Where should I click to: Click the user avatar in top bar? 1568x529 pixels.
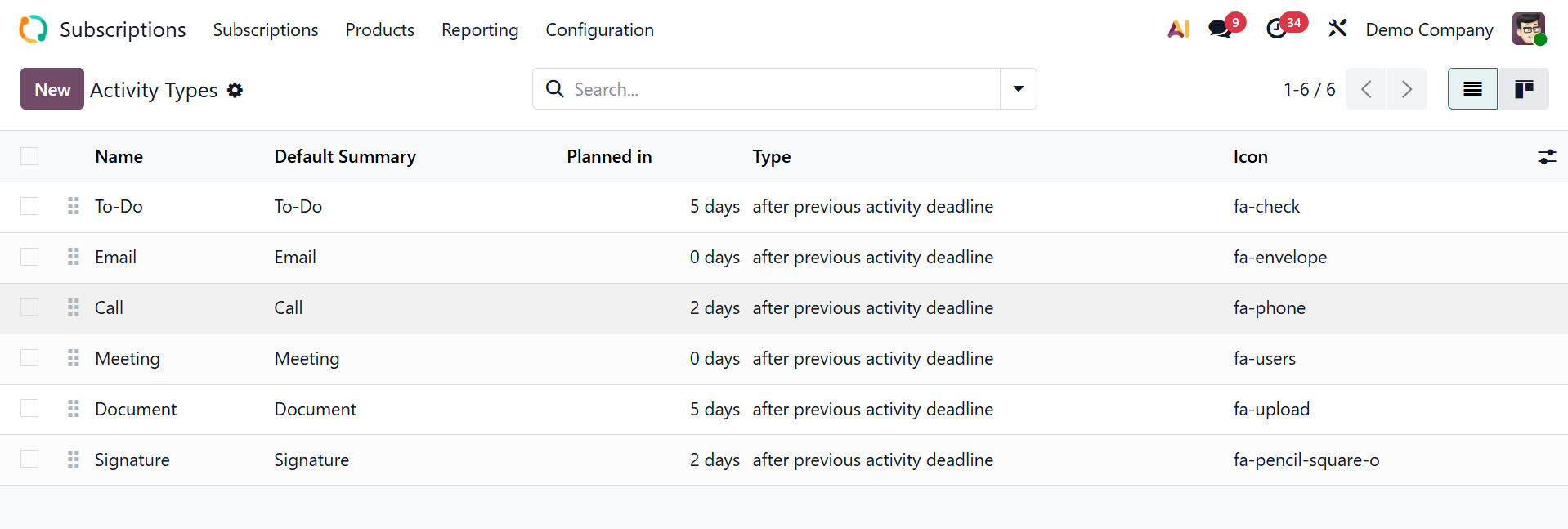tap(1528, 29)
